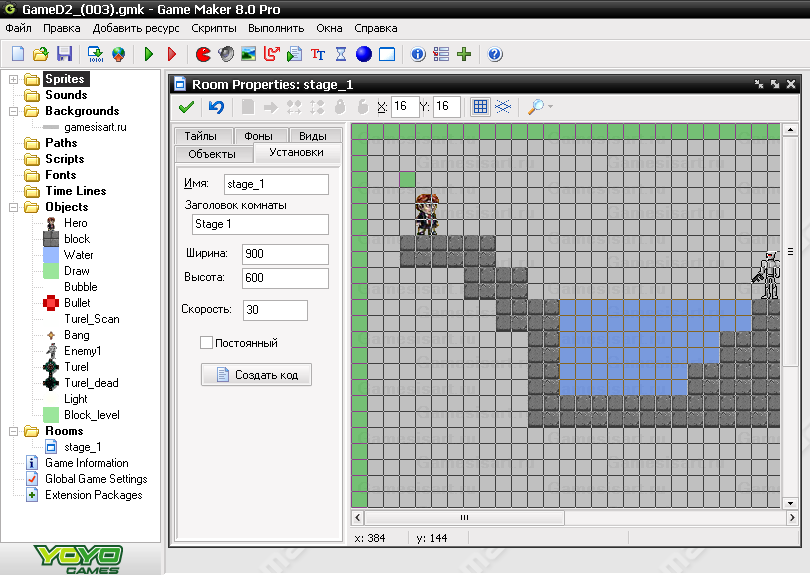Toggle isometric grid in room editor

[503, 106]
